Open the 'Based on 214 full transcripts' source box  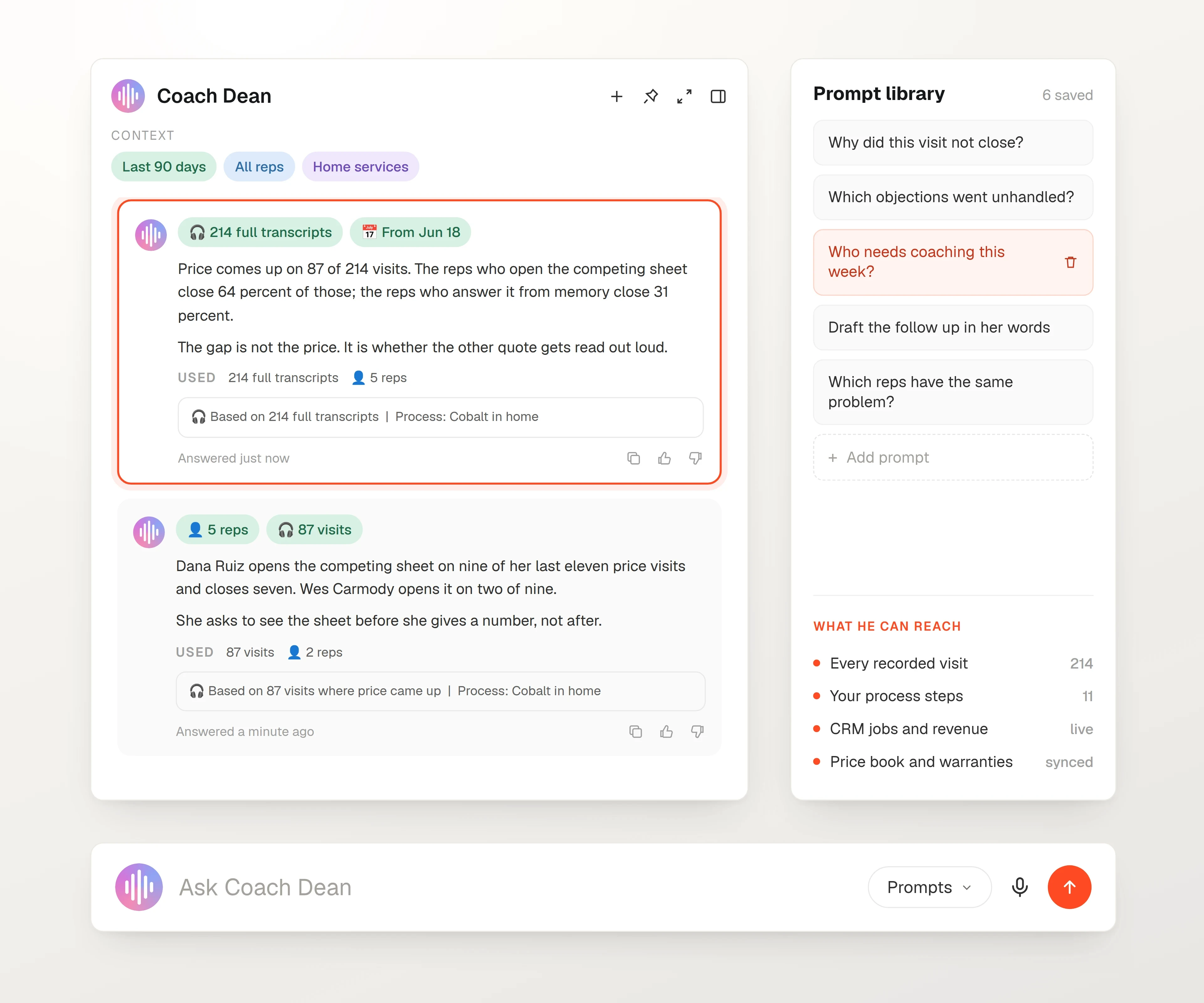(x=440, y=417)
